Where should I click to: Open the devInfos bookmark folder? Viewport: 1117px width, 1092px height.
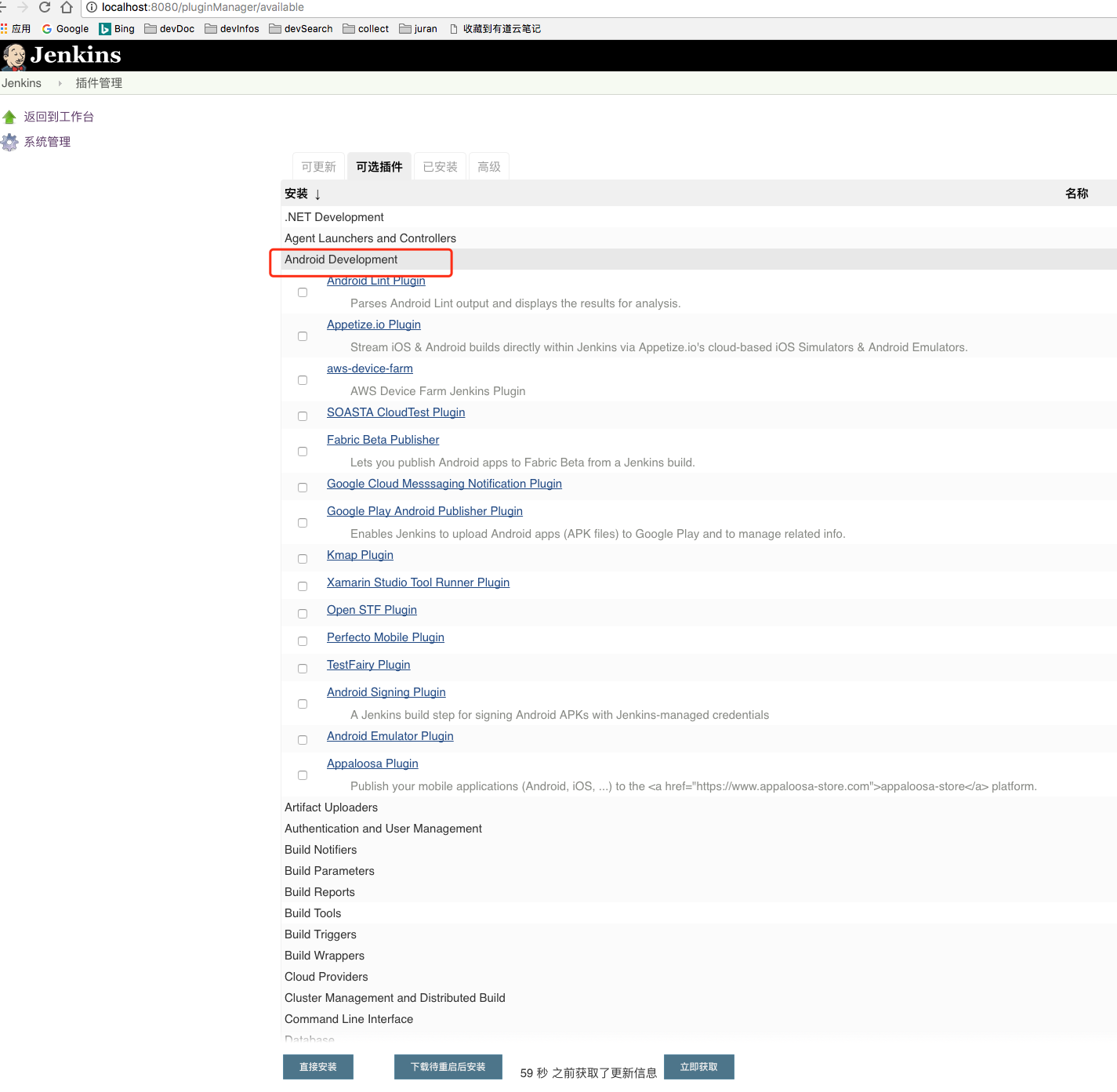coord(232,29)
